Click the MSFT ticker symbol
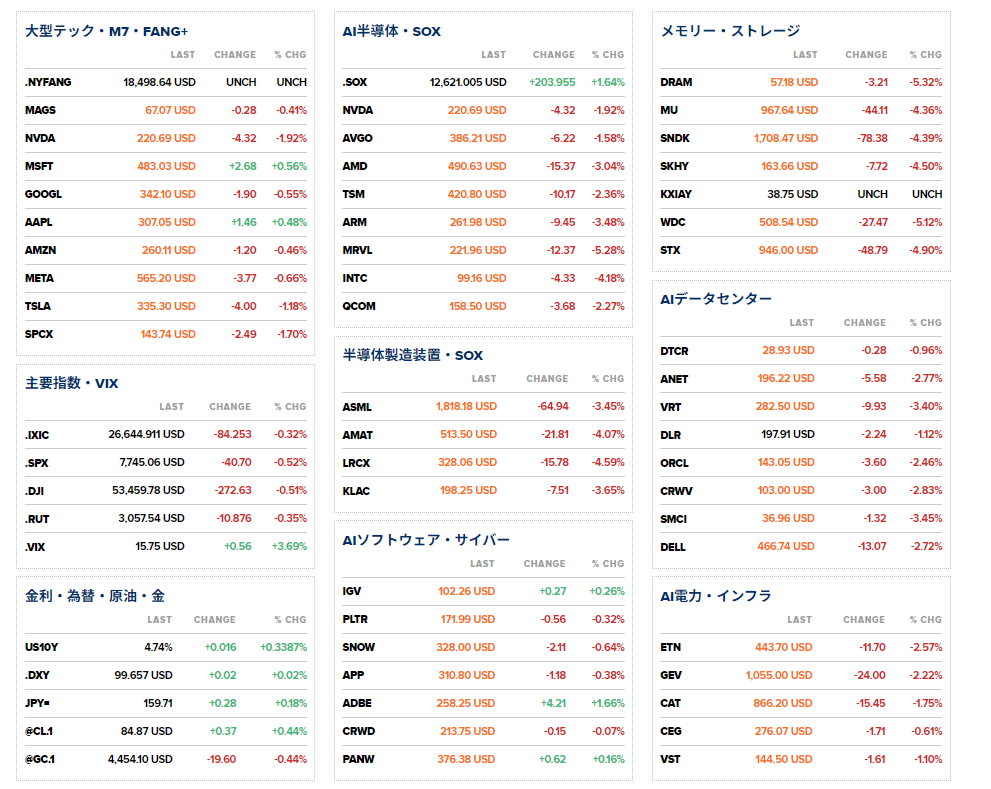Viewport: 991px width, 789px height. tap(39, 166)
